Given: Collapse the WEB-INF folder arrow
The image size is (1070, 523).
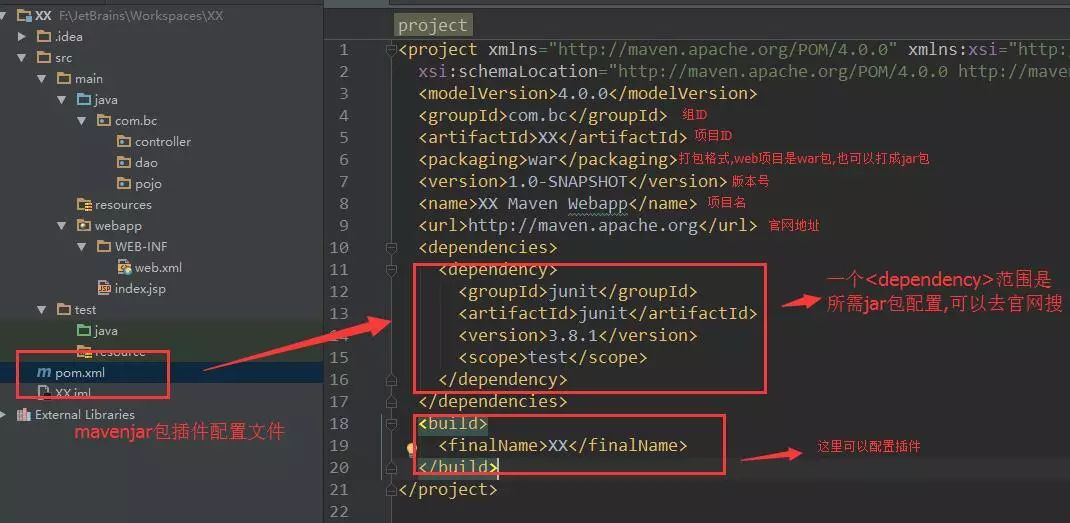Looking at the screenshot, I should tap(82, 246).
